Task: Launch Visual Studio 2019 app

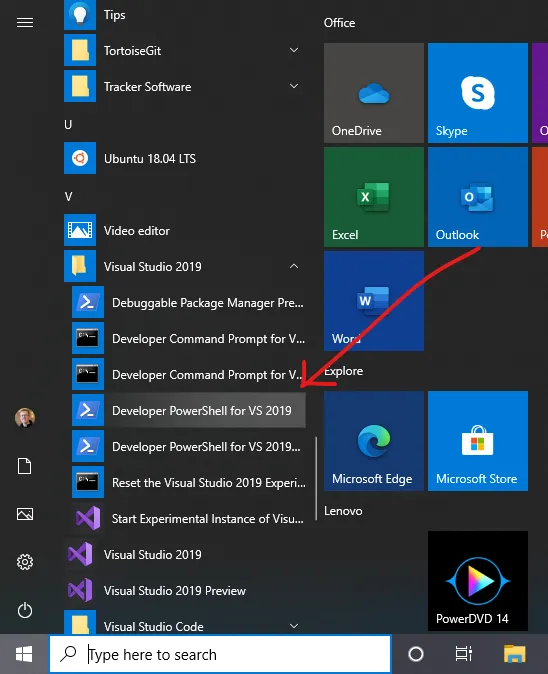Action: coord(185,555)
